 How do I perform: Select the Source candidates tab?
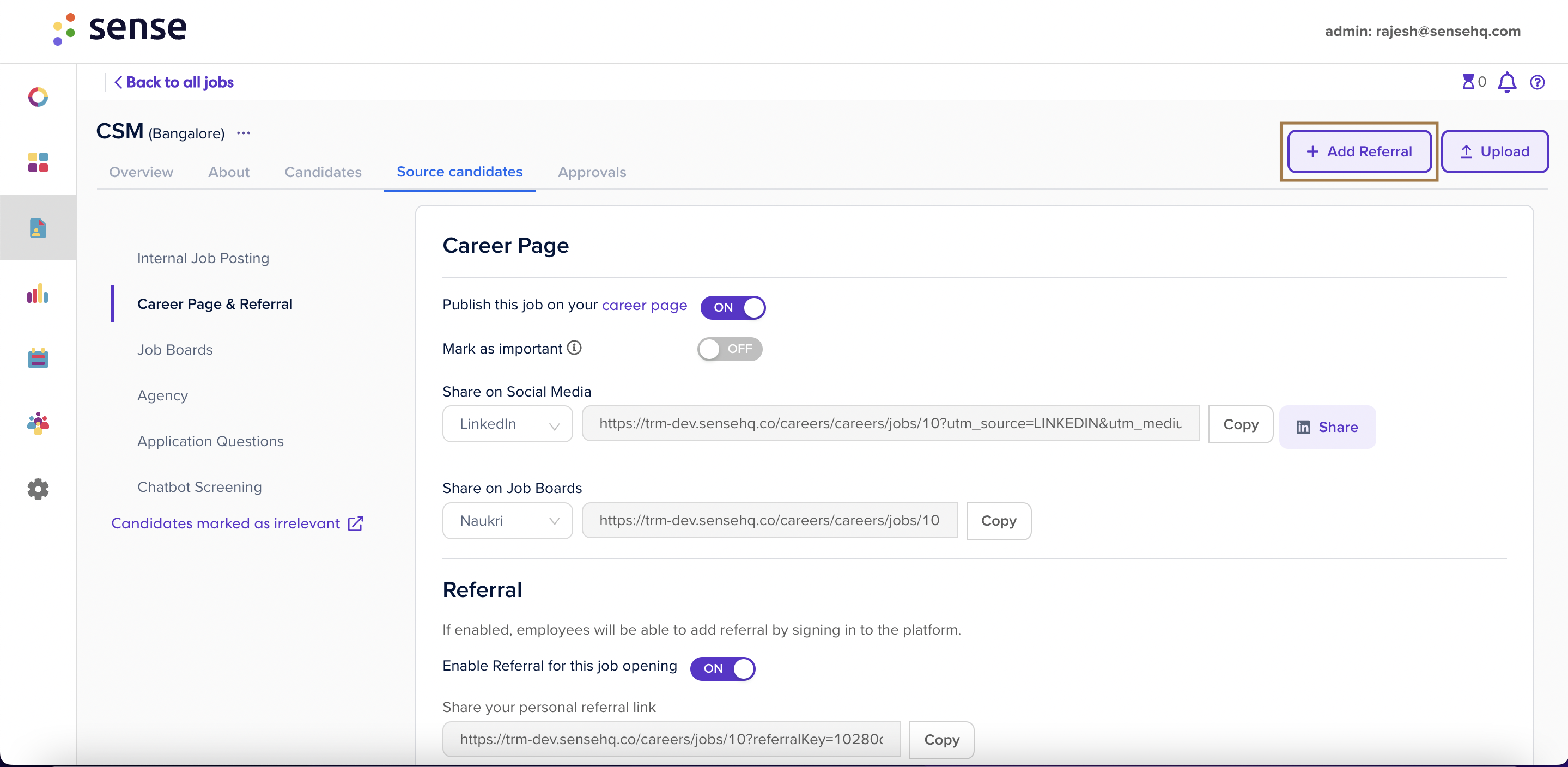(x=460, y=172)
